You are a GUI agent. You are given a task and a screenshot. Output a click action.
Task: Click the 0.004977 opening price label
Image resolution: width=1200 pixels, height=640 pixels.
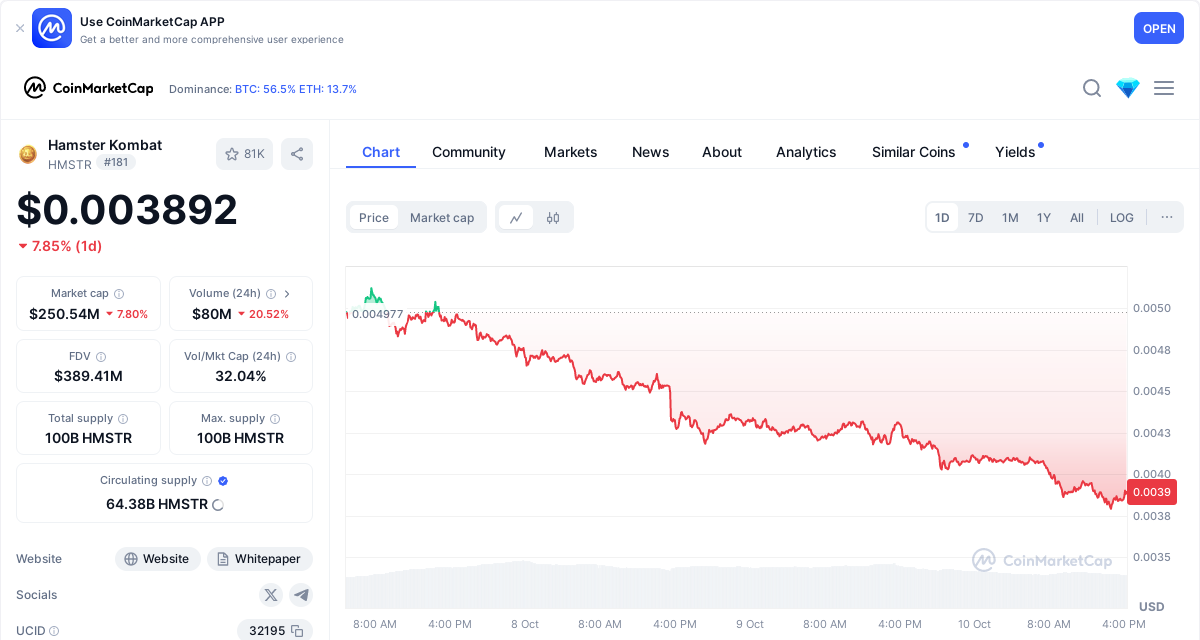tap(377, 314)
